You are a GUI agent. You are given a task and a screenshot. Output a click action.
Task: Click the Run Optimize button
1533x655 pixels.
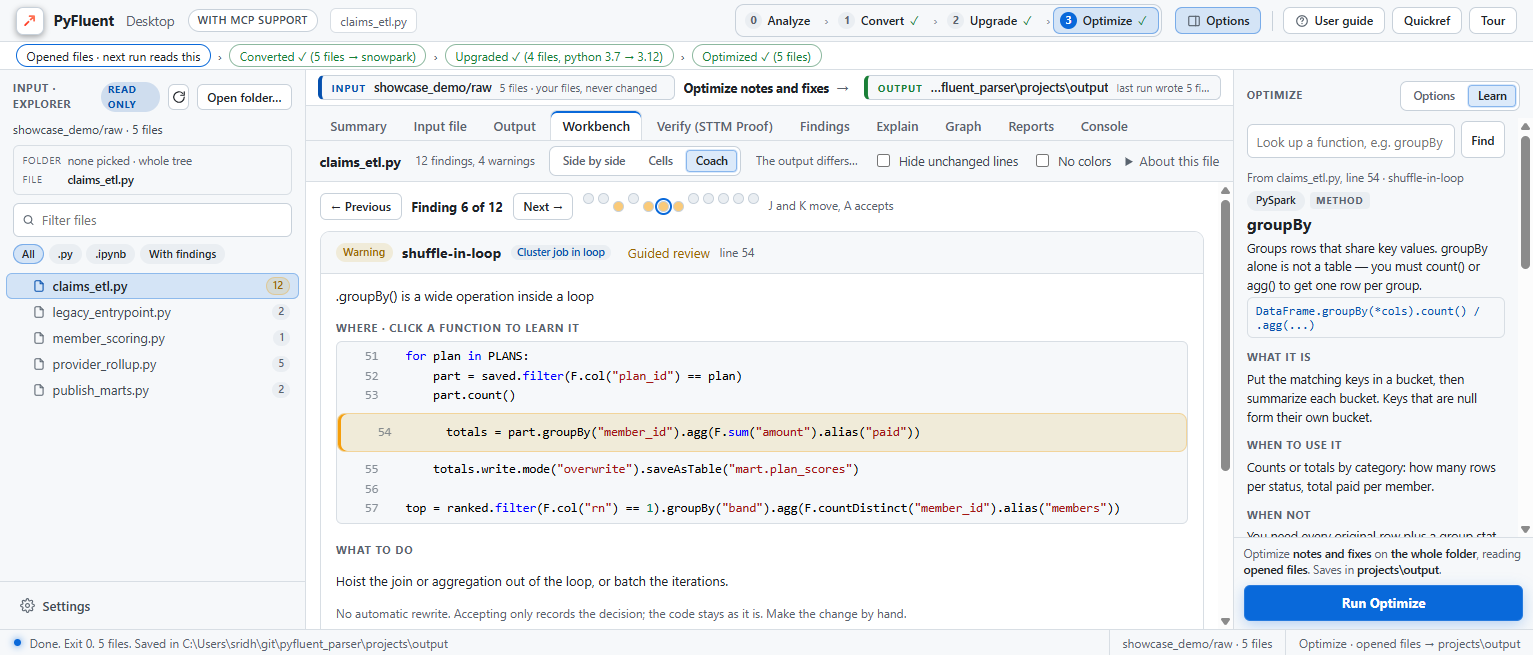tap(1383, 603)
